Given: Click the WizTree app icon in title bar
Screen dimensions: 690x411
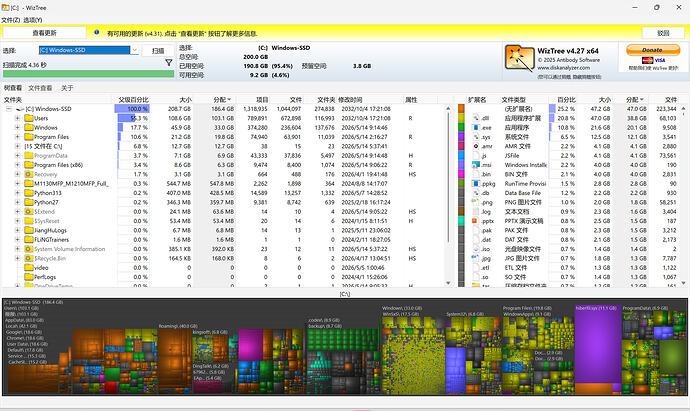Looking at the screenshot, I should pyautogui.click(x=5, y=7).
